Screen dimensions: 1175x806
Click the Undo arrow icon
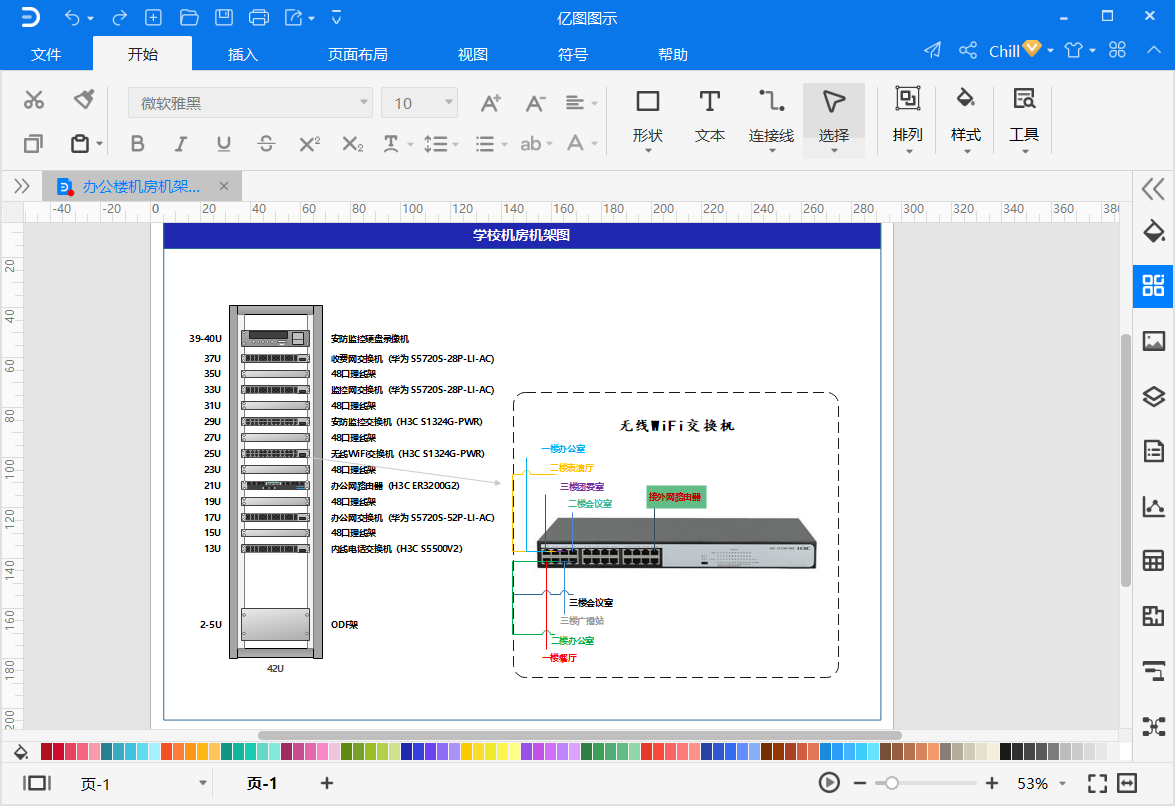pyautogui.click(x=73, y=17)
